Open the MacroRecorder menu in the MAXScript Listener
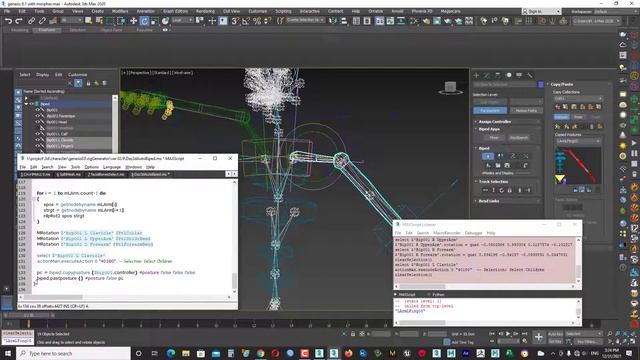Screen dimensions: 640x360 pos(446,233)
